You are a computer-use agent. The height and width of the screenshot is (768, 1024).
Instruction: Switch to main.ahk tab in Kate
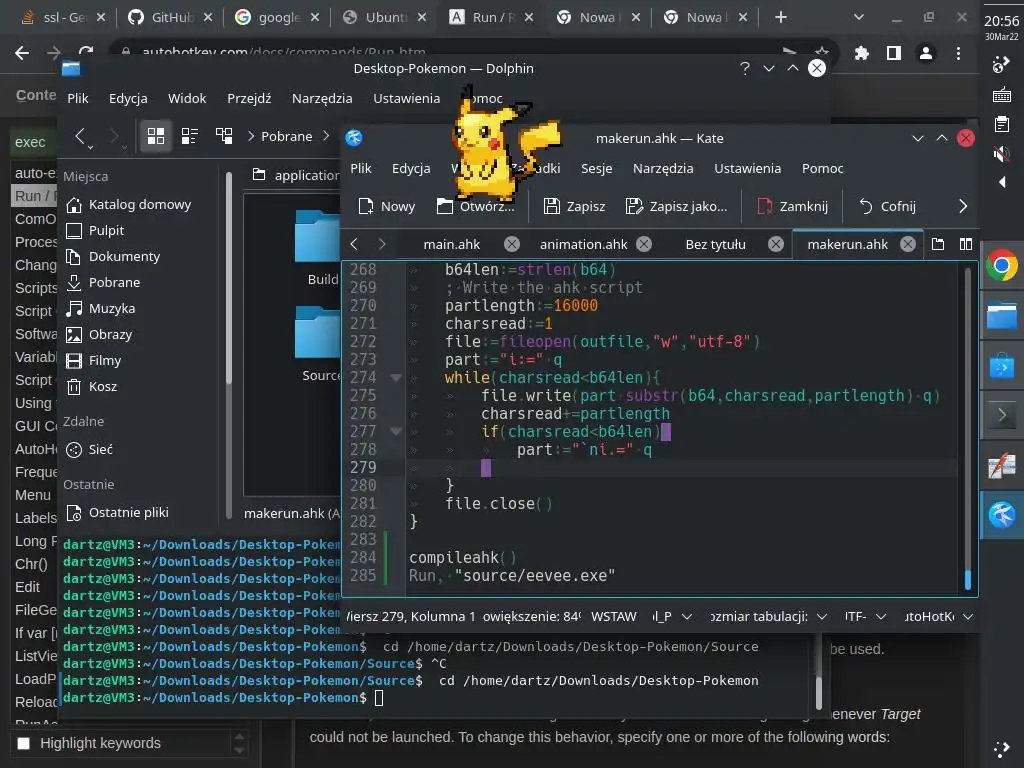point(451,244)
